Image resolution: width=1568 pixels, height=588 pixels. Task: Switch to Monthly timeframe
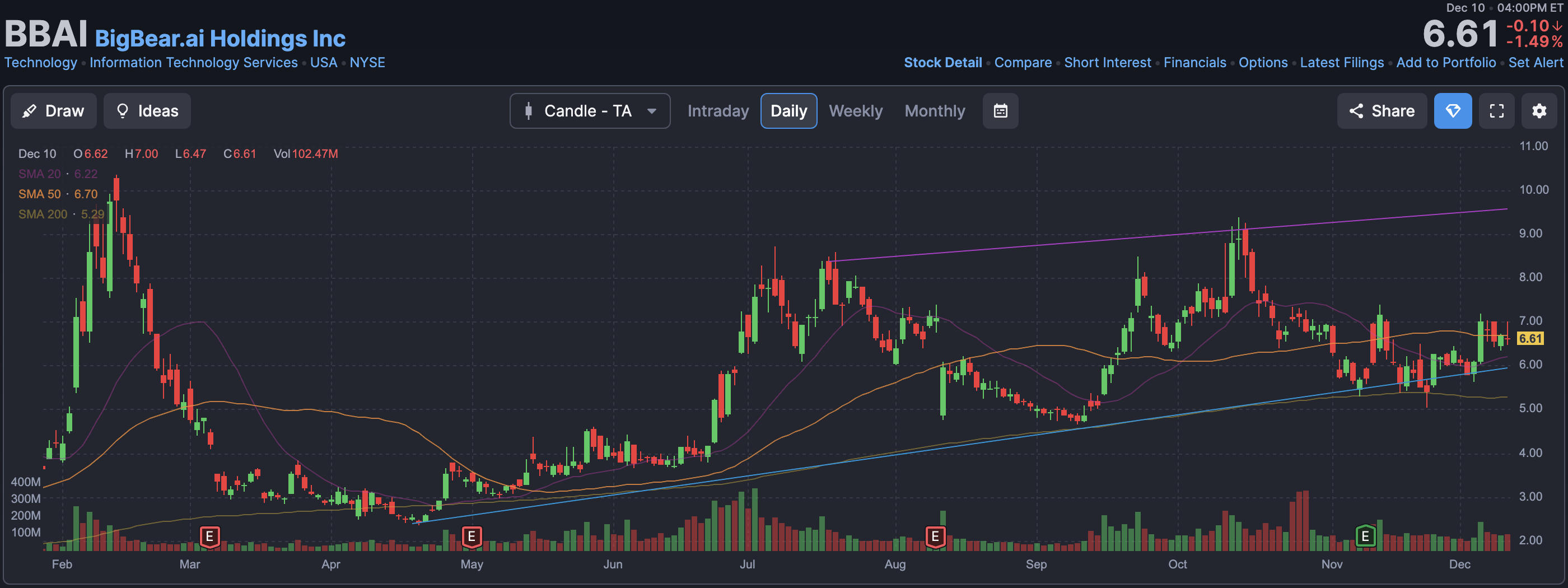click(x=934, y=111)
